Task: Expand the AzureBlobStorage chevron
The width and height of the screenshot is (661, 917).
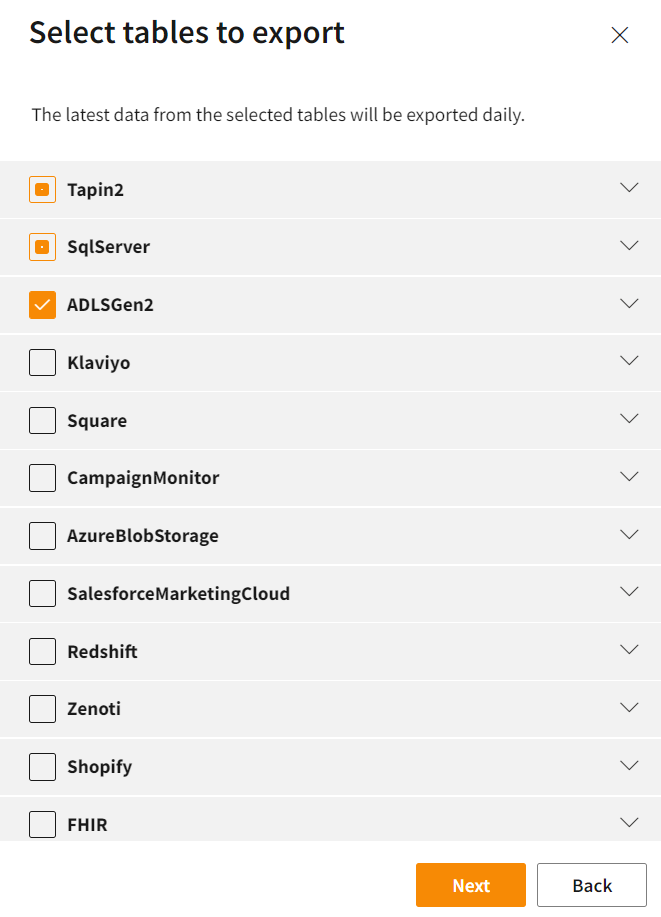Action: (x=629, y=534)
